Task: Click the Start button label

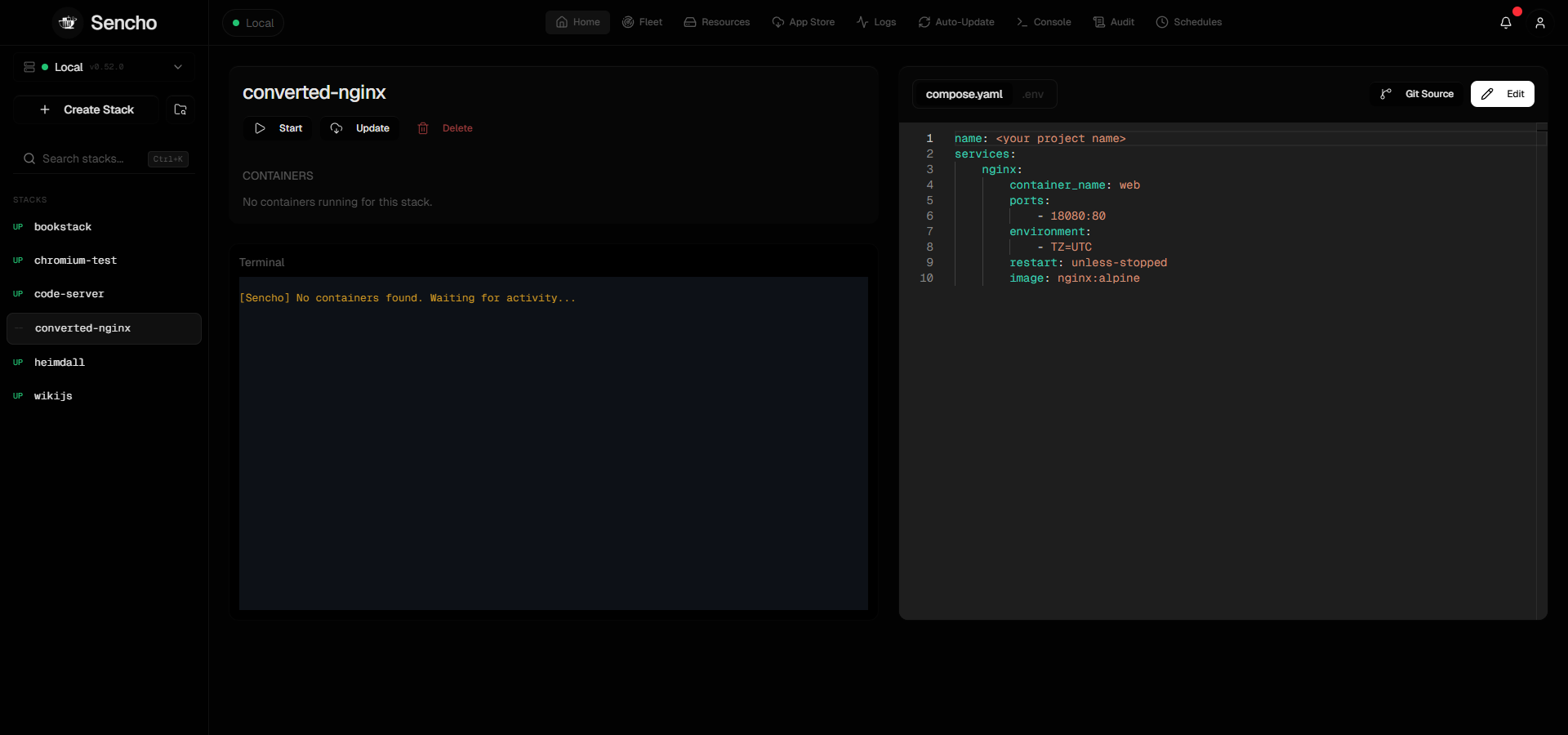Action: tap(291, 128)
